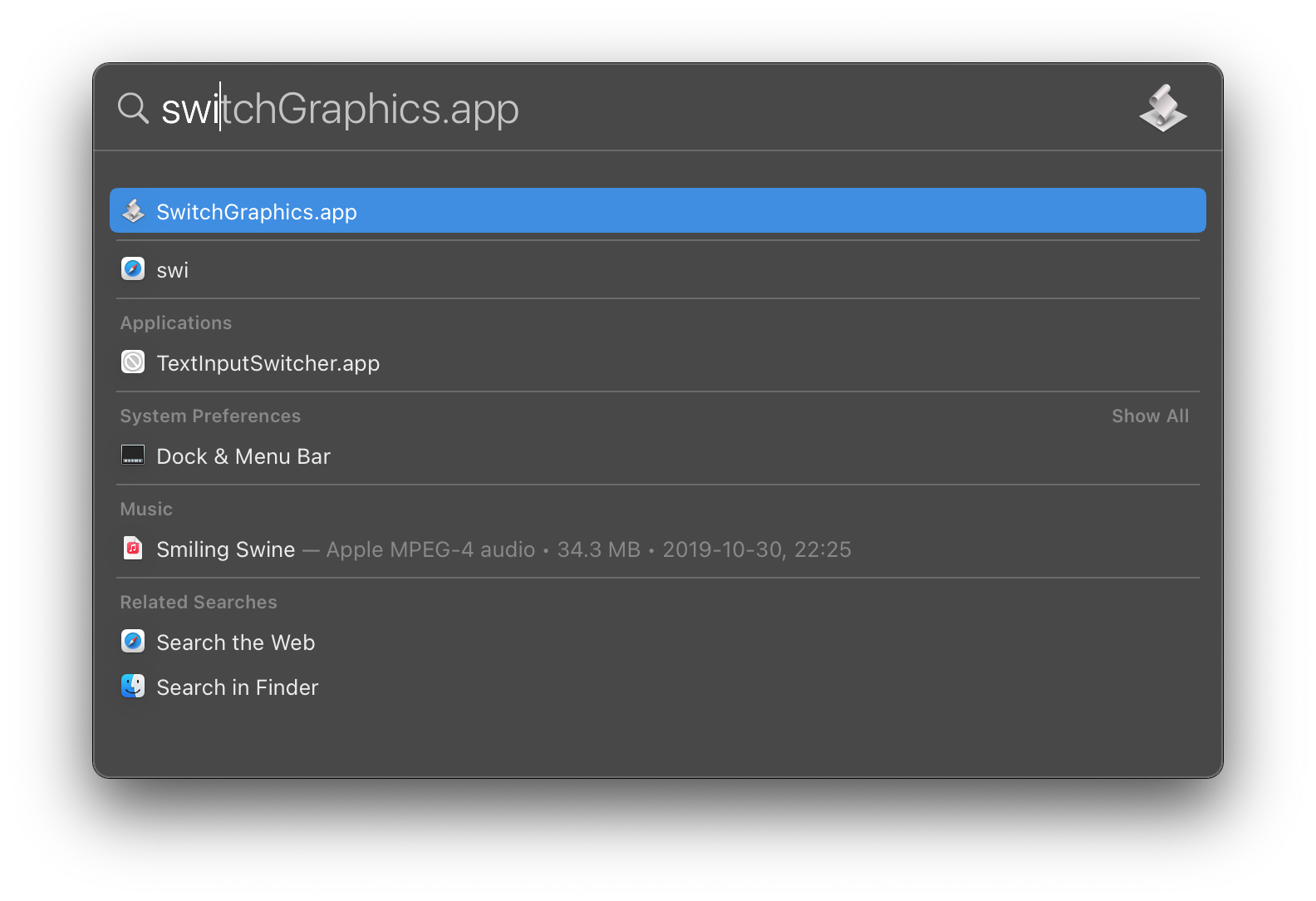The image size is (1316, 901).
Task: Click the Finder icon beside Search in Finder
Action: [x=133, y=687]
